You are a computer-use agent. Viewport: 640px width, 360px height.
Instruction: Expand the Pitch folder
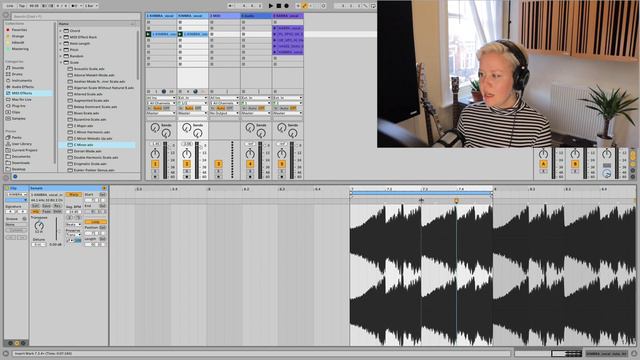(61, 50)
